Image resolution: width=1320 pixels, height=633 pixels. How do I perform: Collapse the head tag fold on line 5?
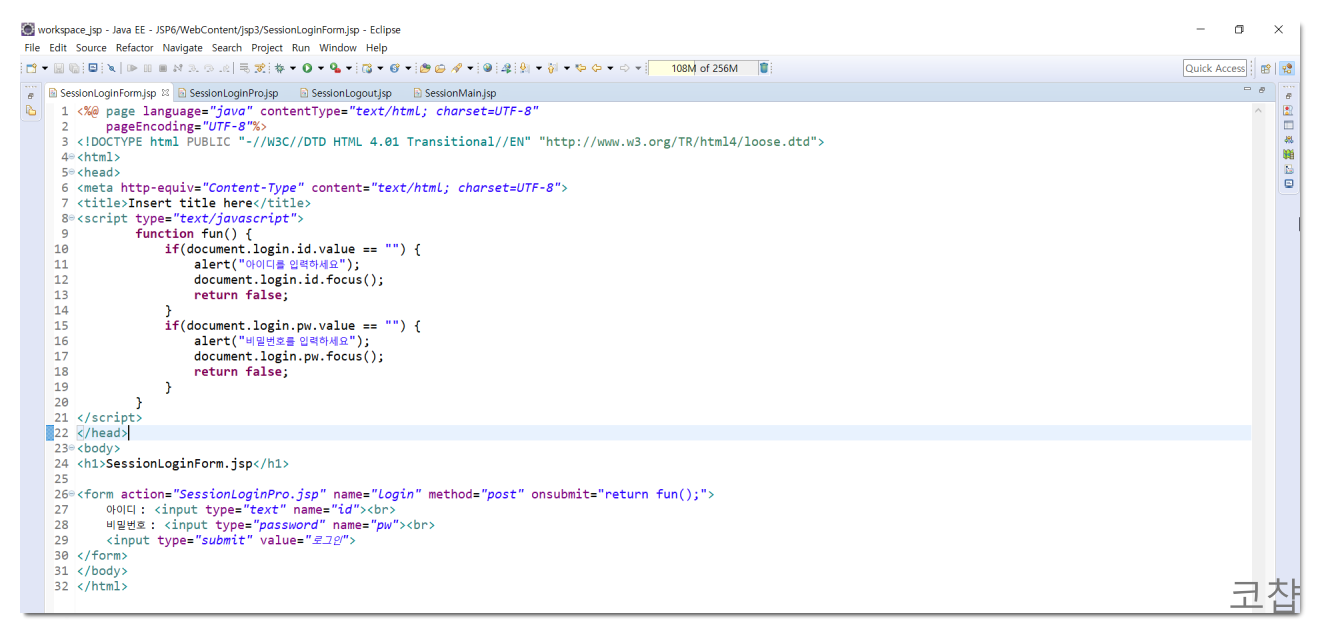(x=72, y=172)
